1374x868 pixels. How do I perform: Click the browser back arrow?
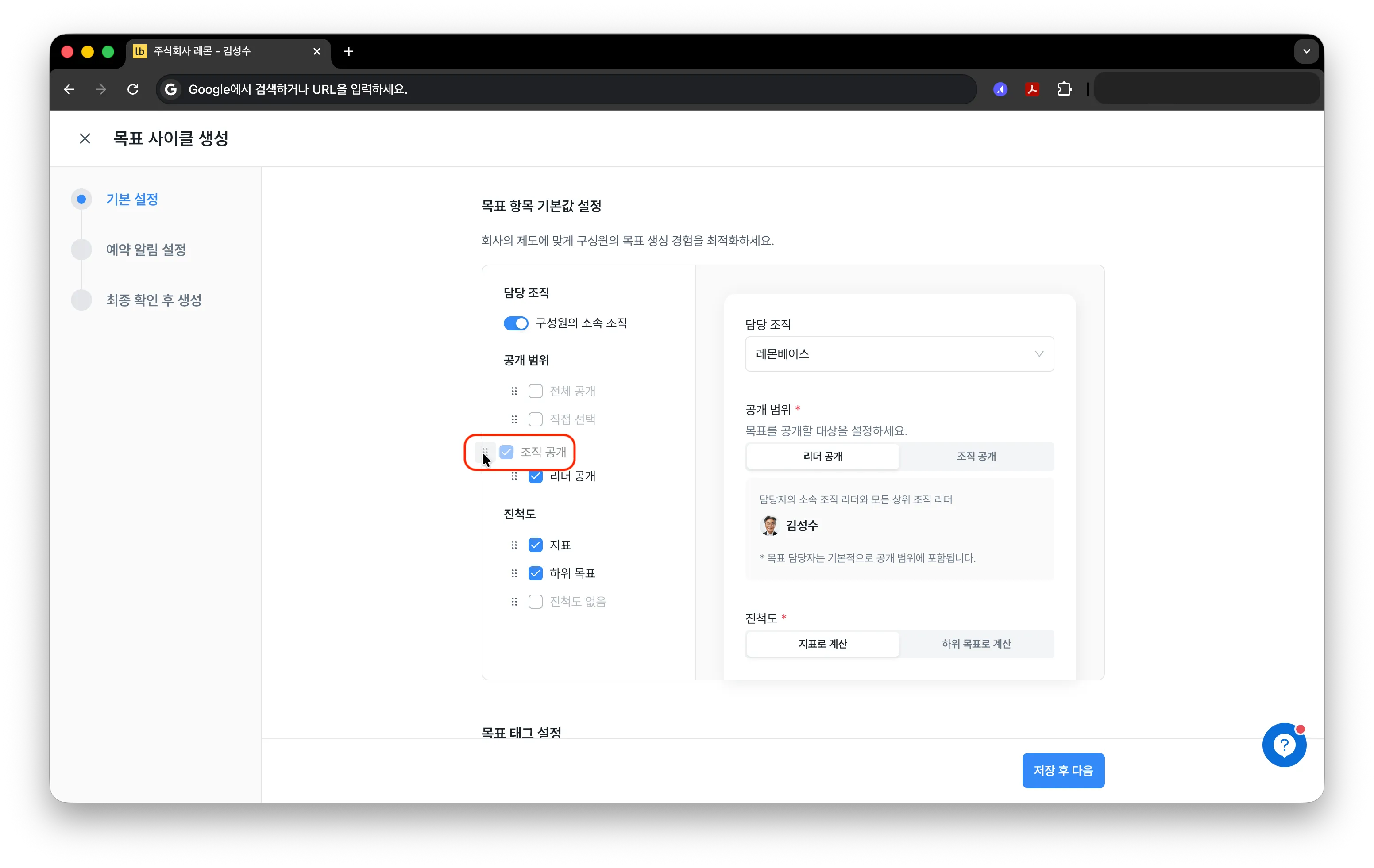point(69,89)
